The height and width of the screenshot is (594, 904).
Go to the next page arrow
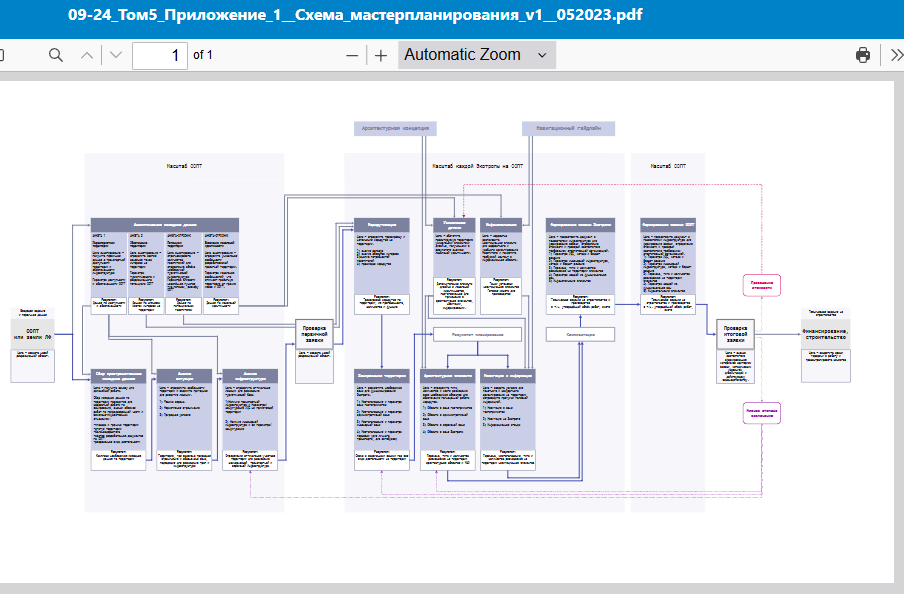[116, 55]
